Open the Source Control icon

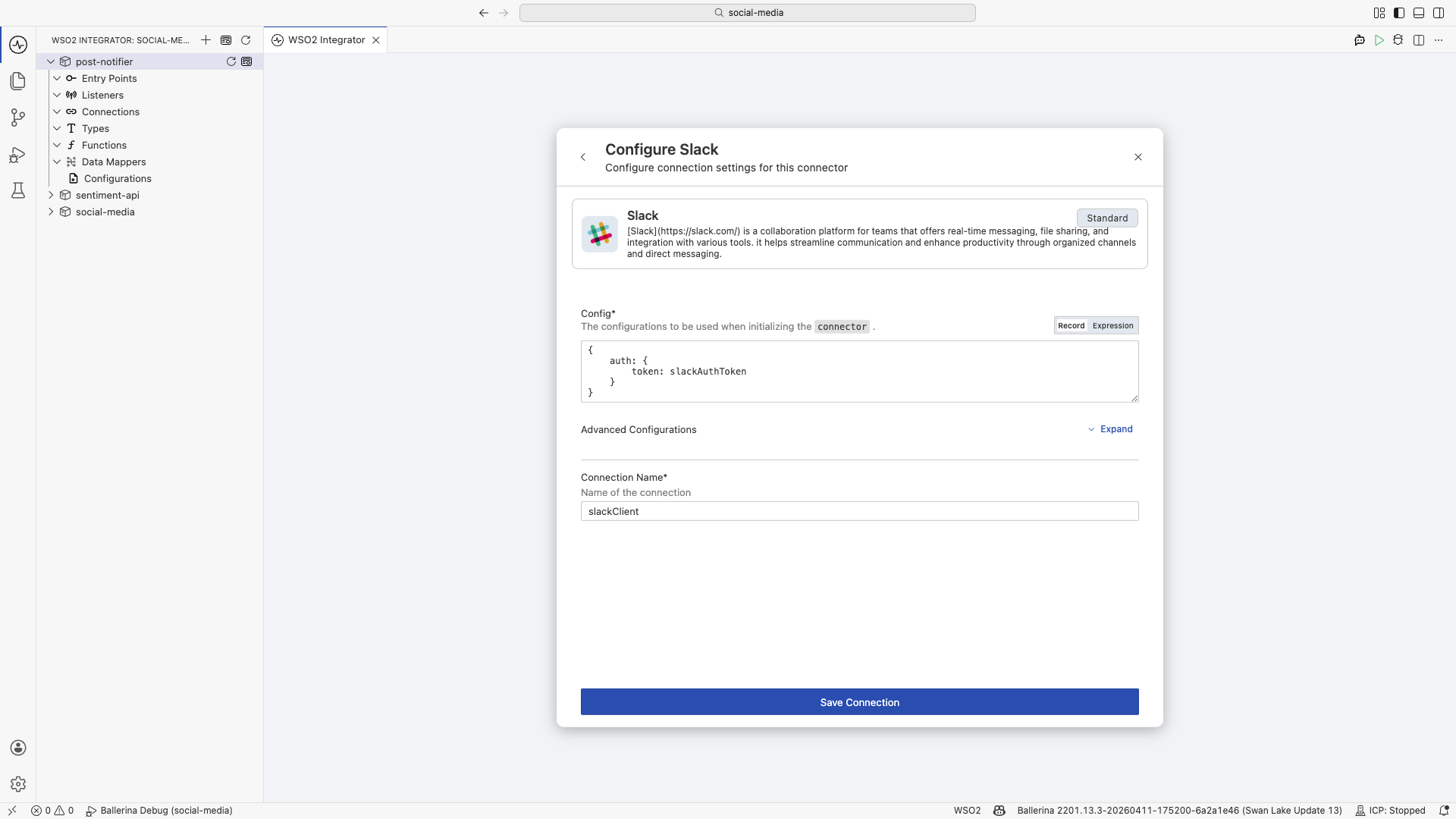[x=18, y=118]
